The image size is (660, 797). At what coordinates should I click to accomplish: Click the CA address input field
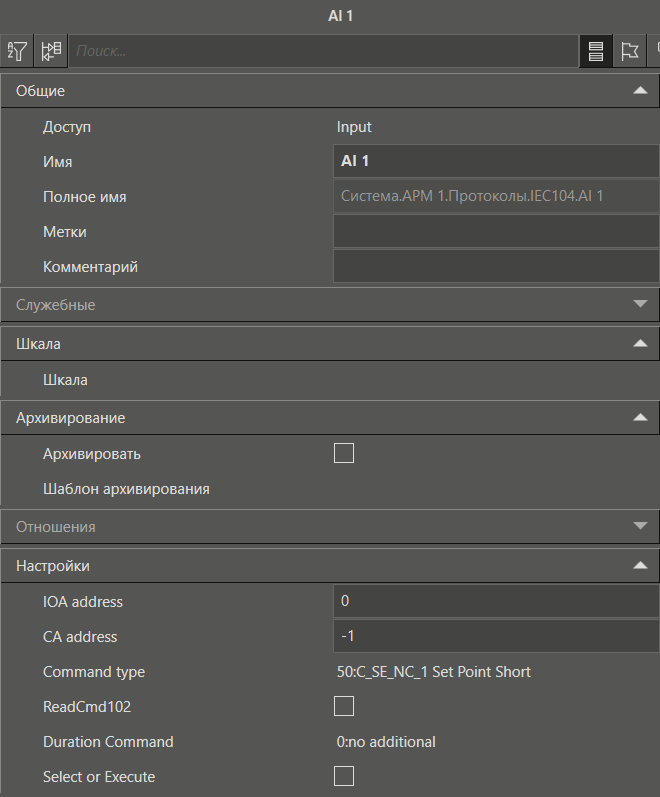pyautogui.click(x=495, y=637)
